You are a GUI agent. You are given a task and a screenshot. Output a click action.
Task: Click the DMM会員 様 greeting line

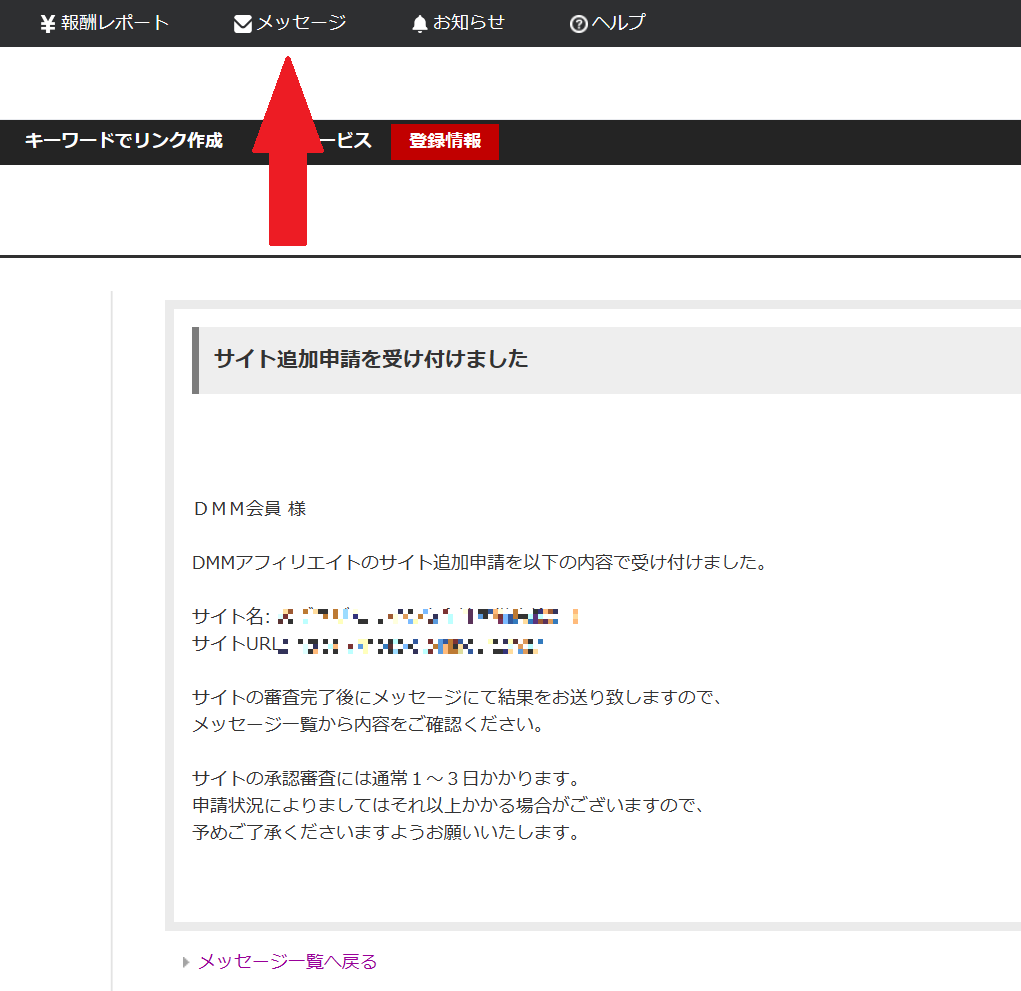[x=249, y=509]
